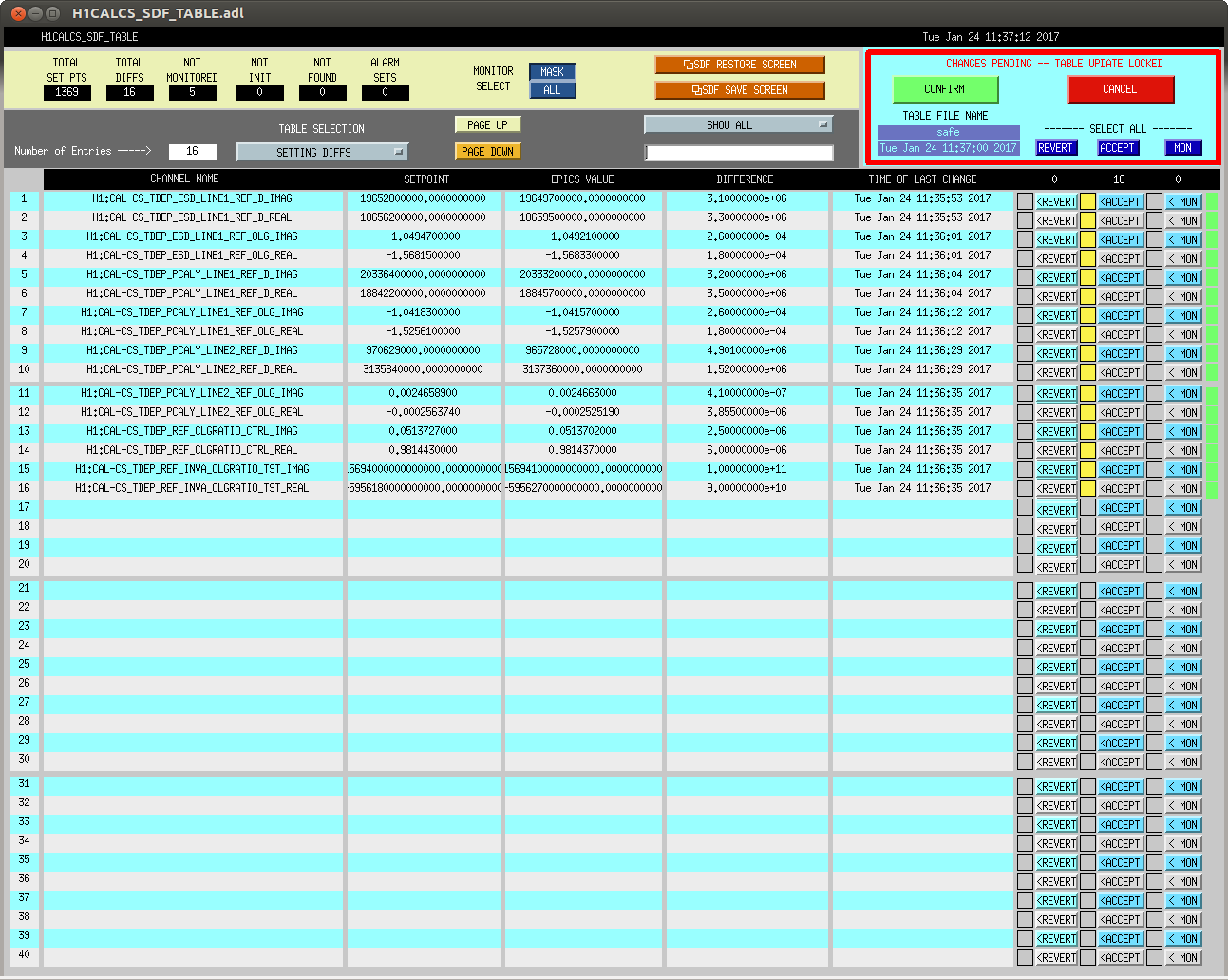This screenshot has width=1228, height=980.
Task: Click the SELECT ALL ACCEPT button
Action: pos(1118,148)
